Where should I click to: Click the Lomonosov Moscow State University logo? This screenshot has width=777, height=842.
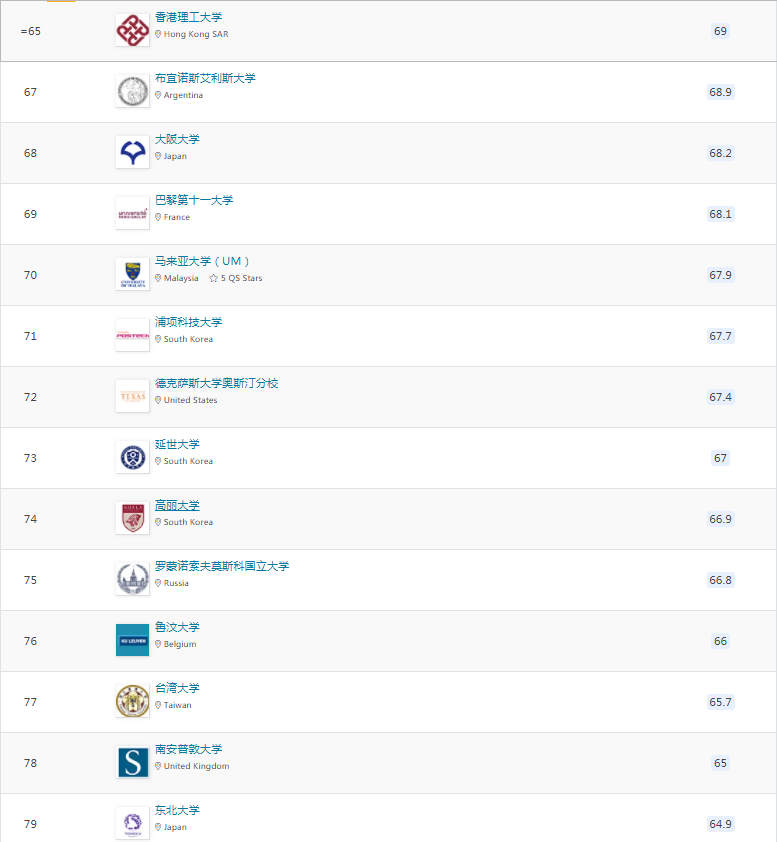[133, 579]
